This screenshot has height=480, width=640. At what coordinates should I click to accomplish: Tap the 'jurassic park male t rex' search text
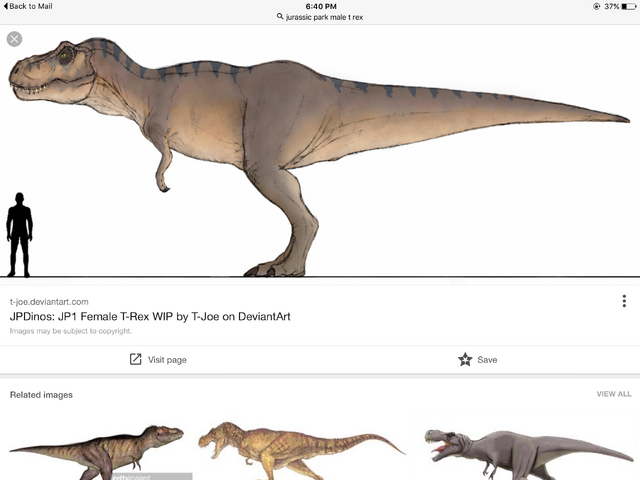coord(324,17)
